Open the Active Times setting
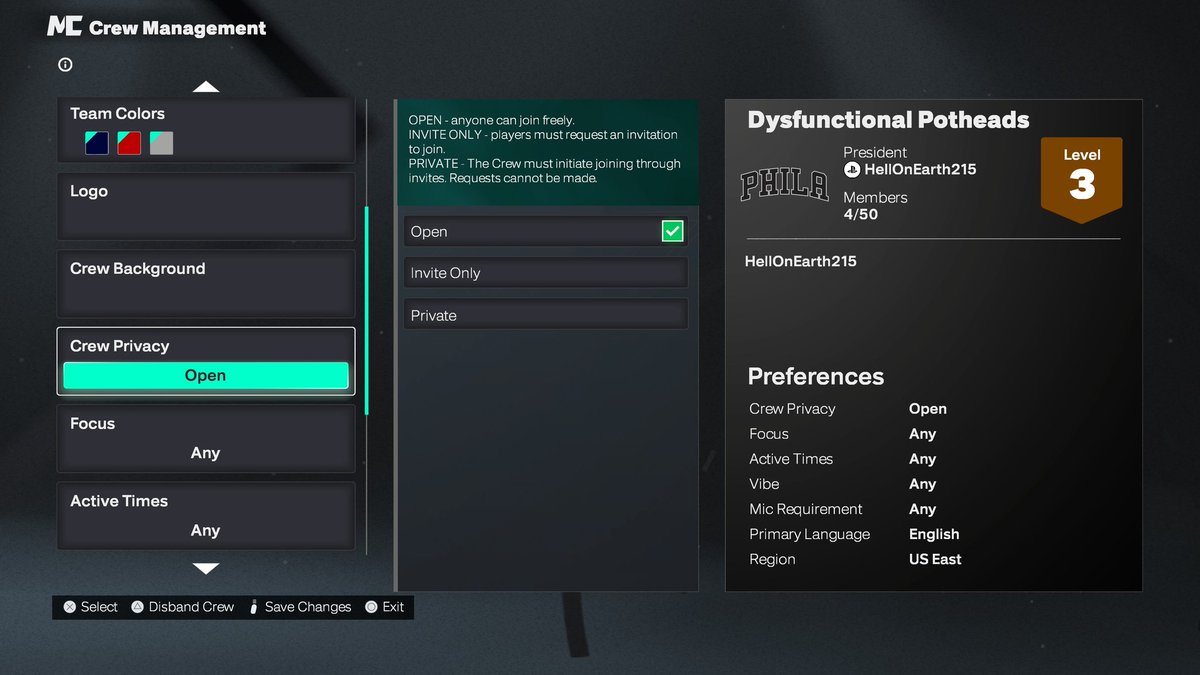The width and height of the screenshot is (1200, 675). click(x=206, y=516)
